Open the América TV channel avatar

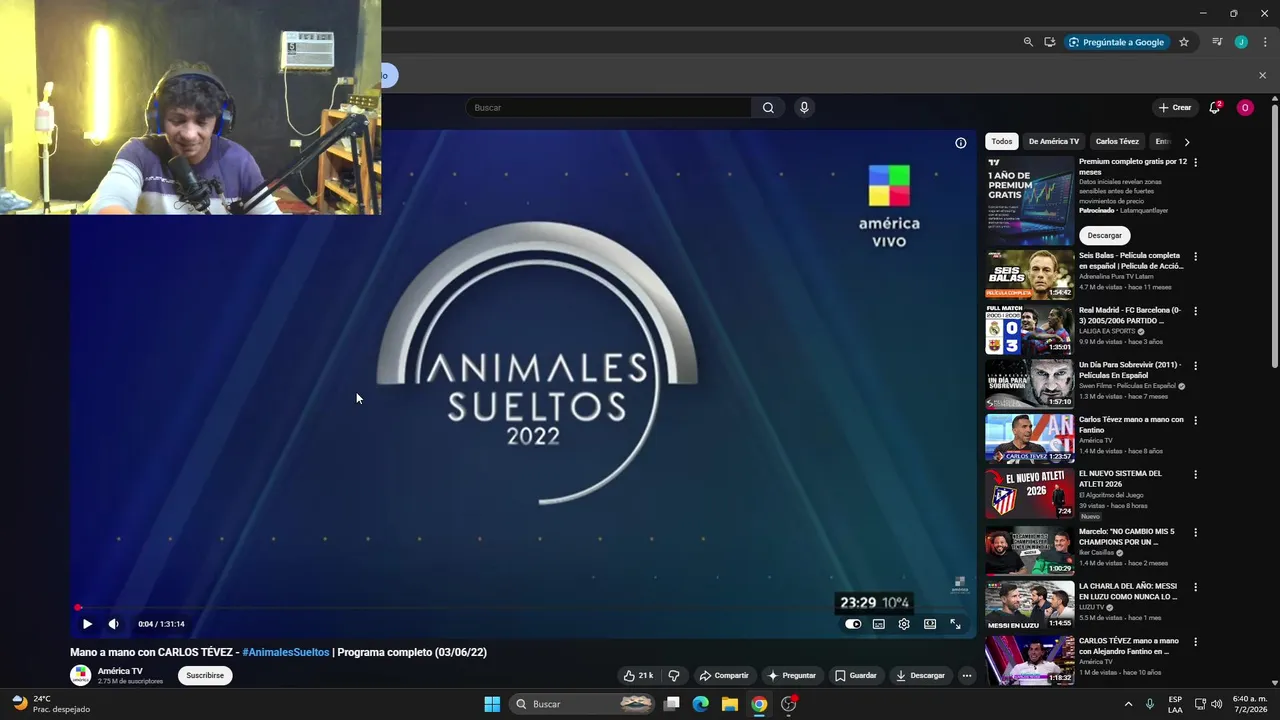click(x=80, y=675)
